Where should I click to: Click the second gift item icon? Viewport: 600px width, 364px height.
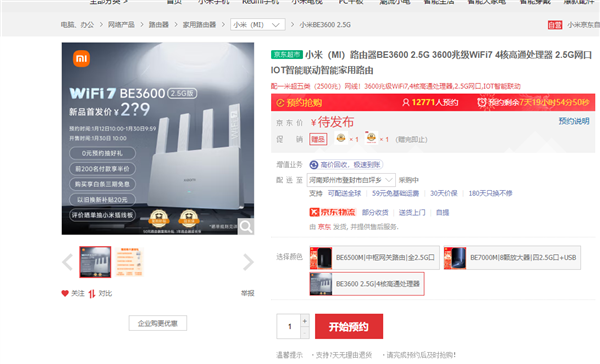coord(371,138)
